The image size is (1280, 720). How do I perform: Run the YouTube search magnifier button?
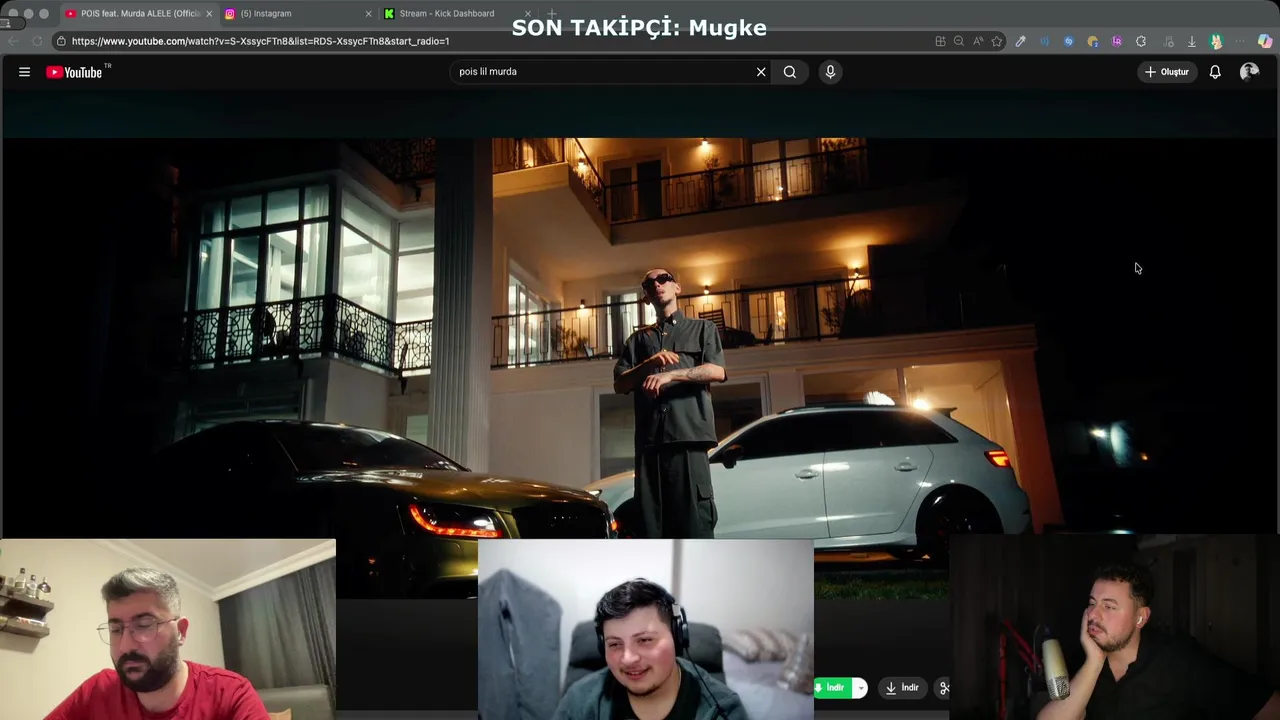coord(790,72)
